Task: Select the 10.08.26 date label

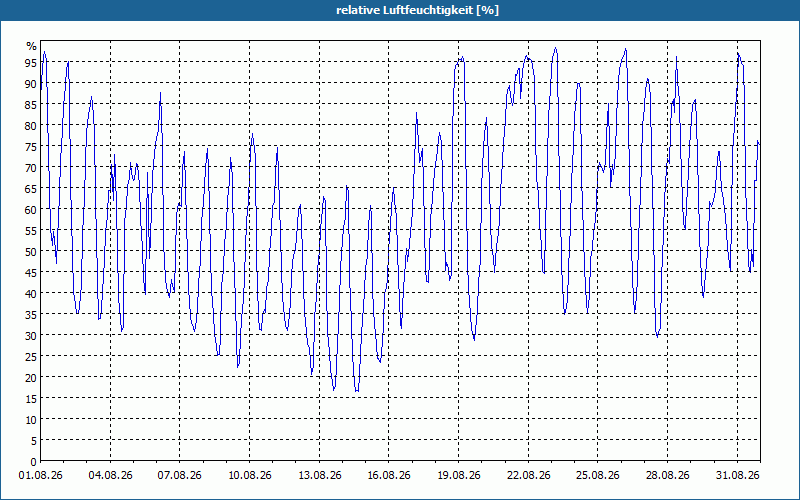Action: click(x=249, y=476)
